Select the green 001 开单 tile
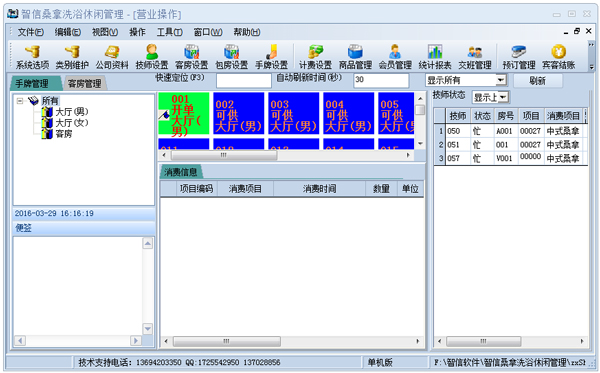Image resolution: width=600 pixels, height=373 pixels. click(x=184, y=113)
